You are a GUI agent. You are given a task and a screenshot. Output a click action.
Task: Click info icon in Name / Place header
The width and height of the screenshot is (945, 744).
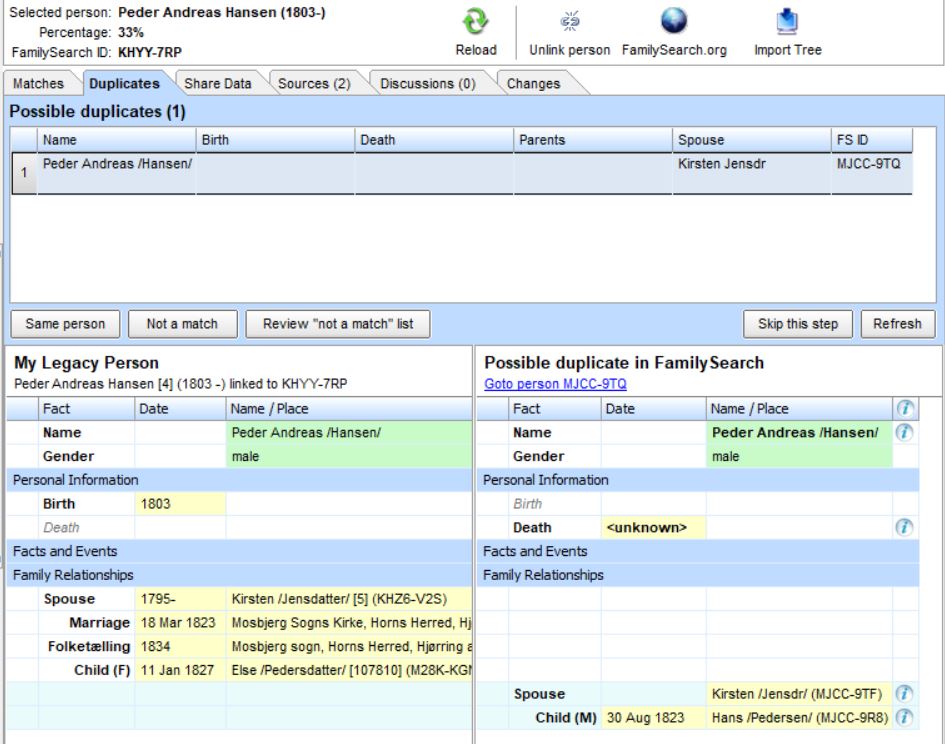[x=905, y=408]
